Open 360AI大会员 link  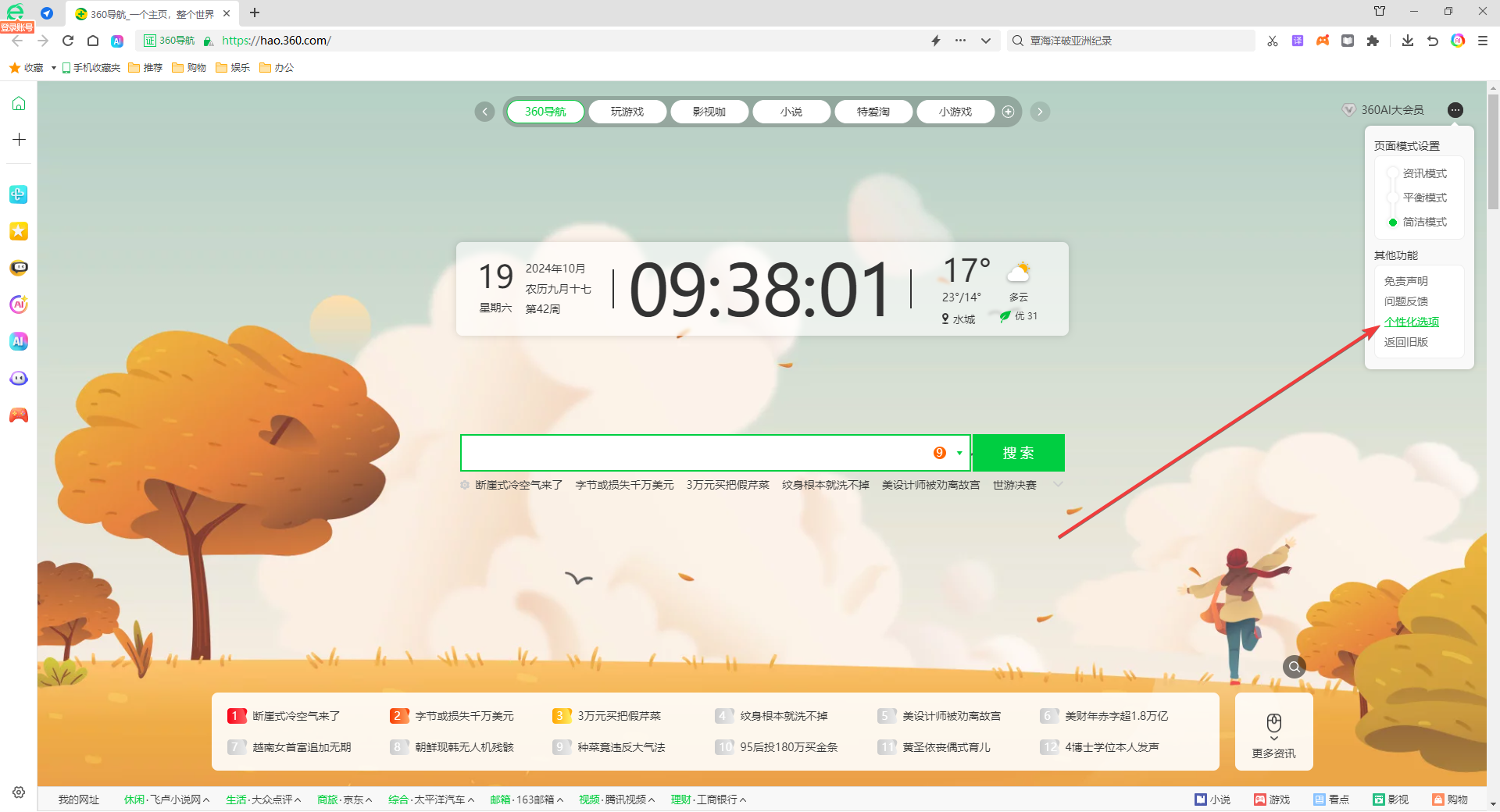(x=1384, y=110)
